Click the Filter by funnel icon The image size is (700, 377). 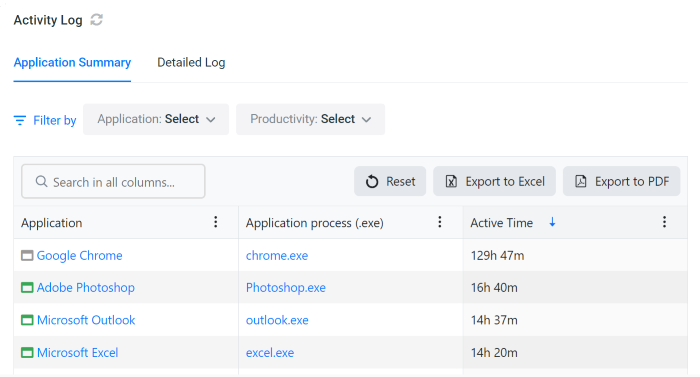[20, 120]
